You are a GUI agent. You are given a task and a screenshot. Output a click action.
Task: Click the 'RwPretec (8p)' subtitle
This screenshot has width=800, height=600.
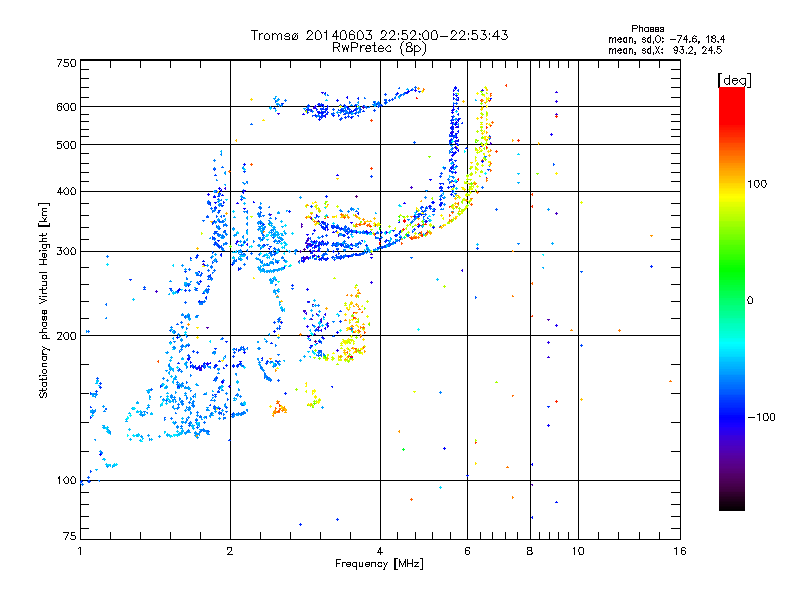tap(379, 48)
